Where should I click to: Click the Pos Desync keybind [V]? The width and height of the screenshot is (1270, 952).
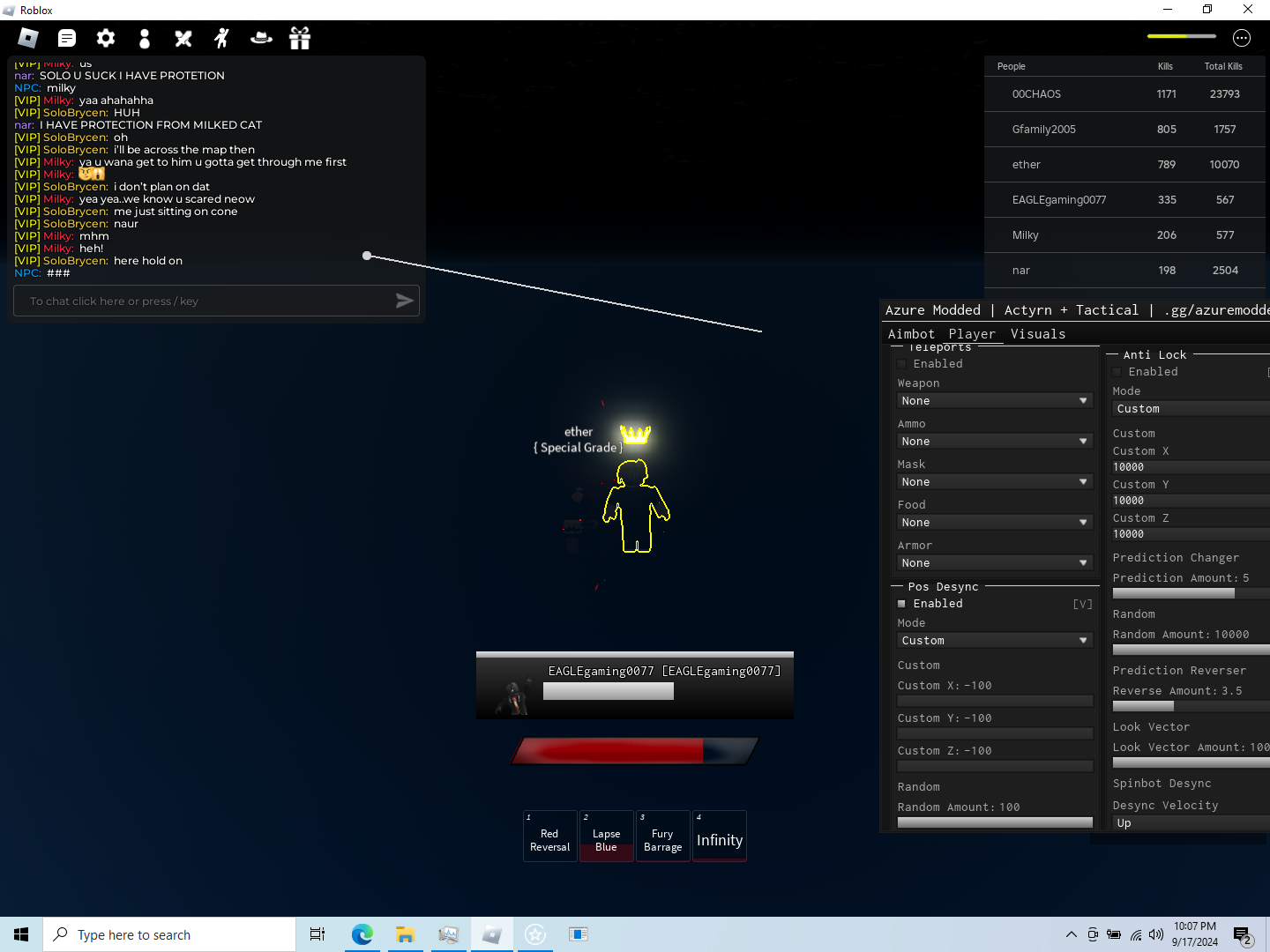1082,604
